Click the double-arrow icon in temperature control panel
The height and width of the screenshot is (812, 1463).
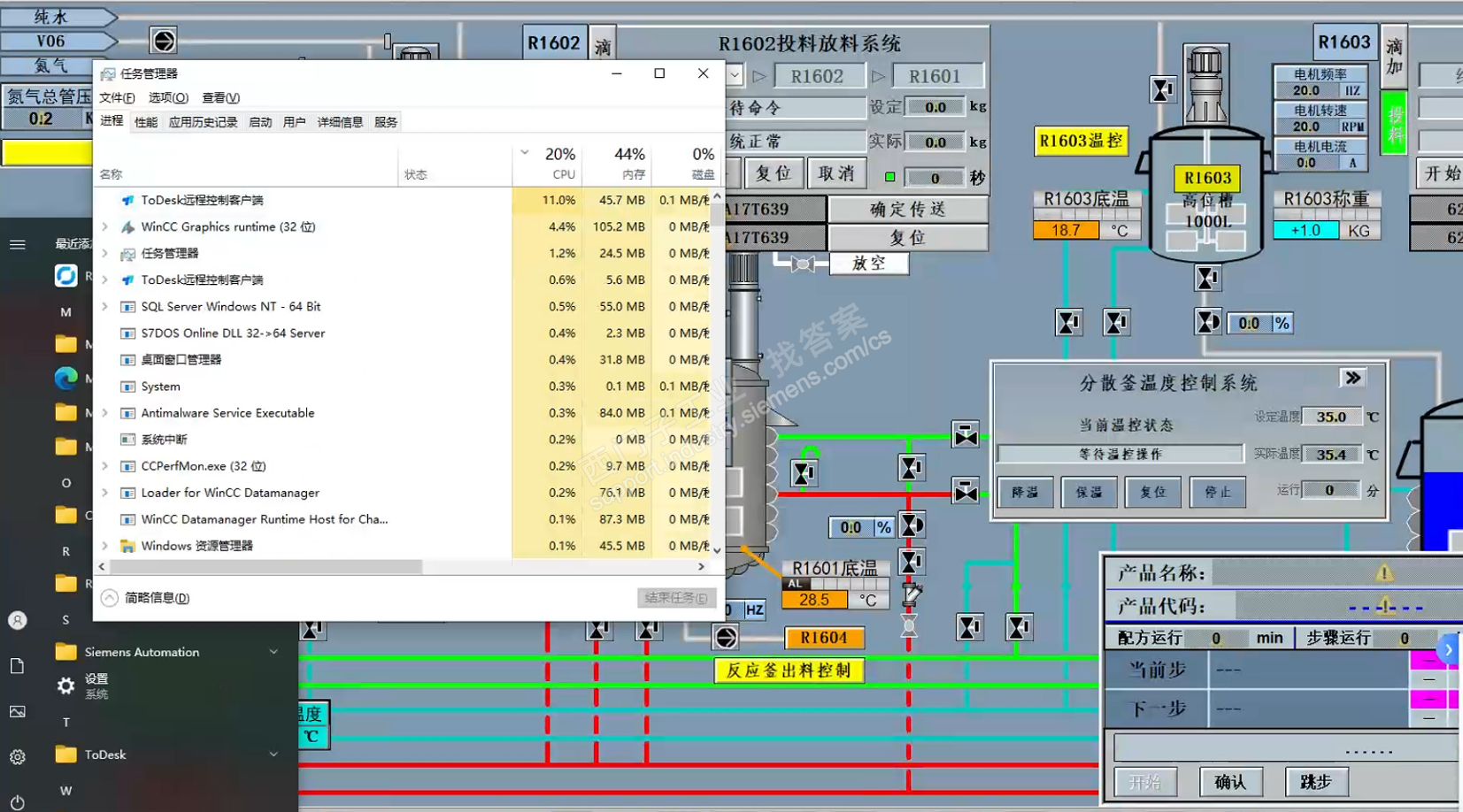(x=1352, y=379)
